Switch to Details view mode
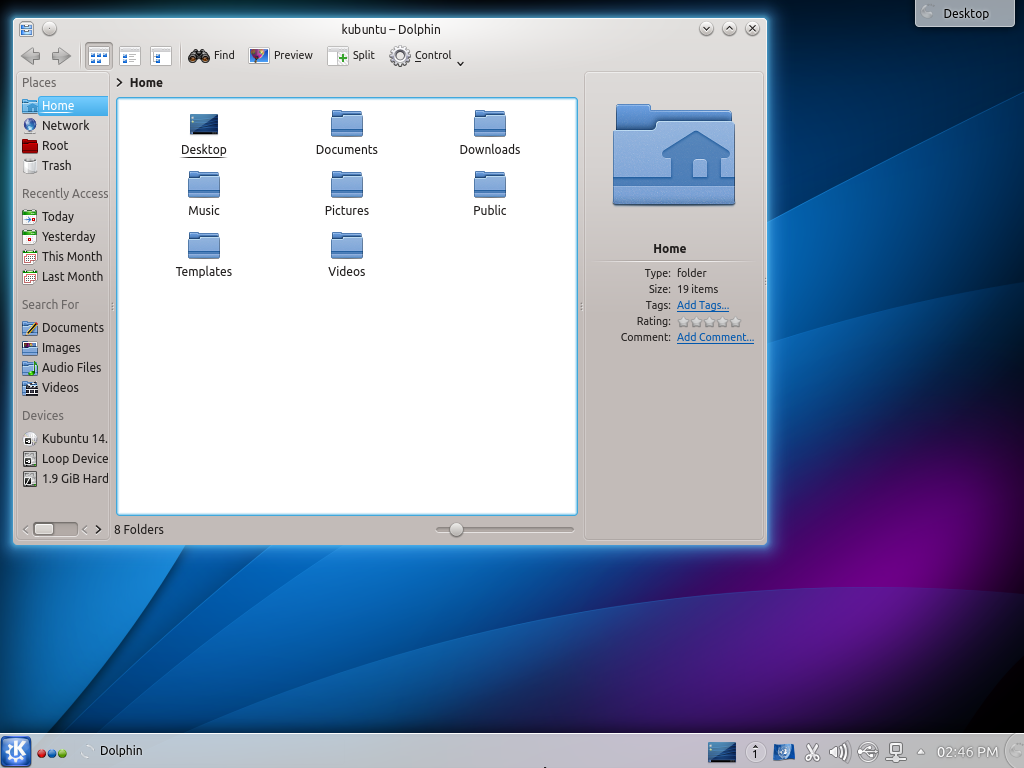The image size is (1024, 768). click(x=161, y=56)
